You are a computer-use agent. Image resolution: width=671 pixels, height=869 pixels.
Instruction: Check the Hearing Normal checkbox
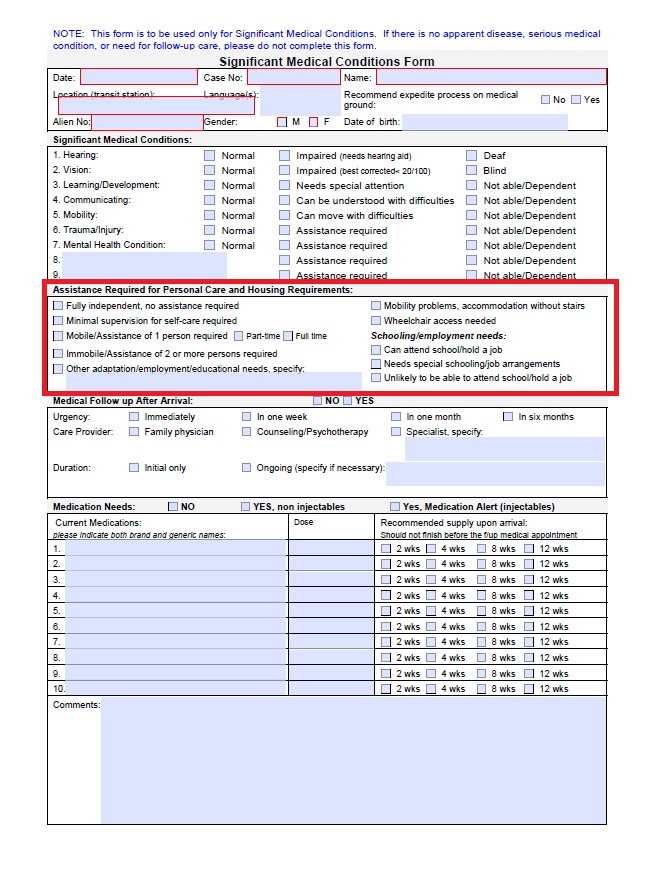point(209,156)
